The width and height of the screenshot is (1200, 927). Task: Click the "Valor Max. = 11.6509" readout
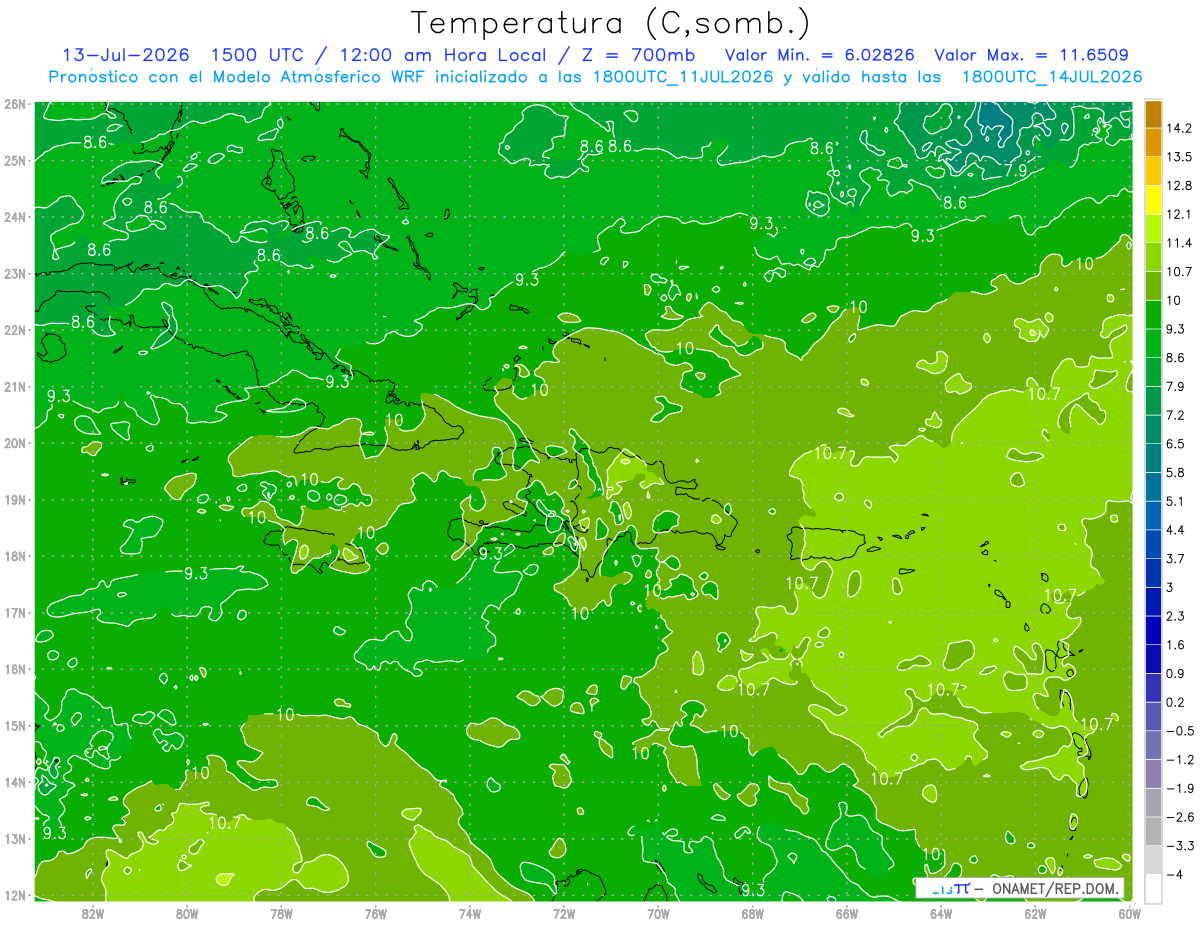[1032, 55]
